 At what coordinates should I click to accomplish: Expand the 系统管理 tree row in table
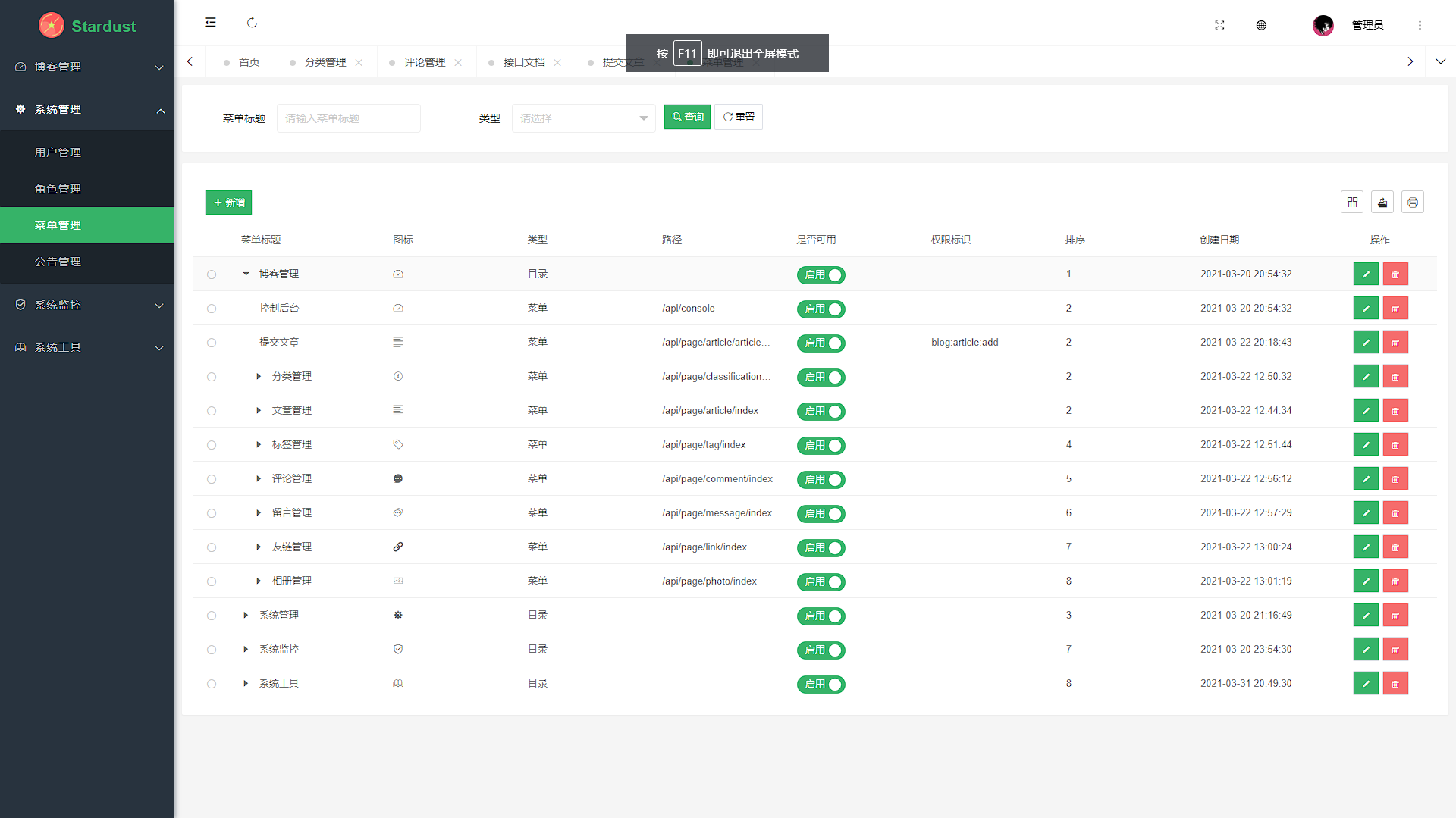(x=246, y=615)
